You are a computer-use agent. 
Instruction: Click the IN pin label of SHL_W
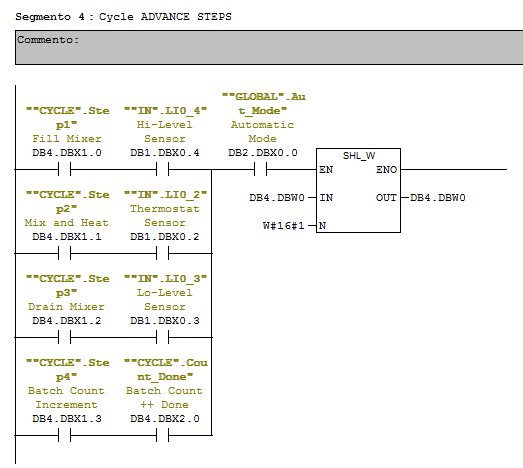(326, 197)
